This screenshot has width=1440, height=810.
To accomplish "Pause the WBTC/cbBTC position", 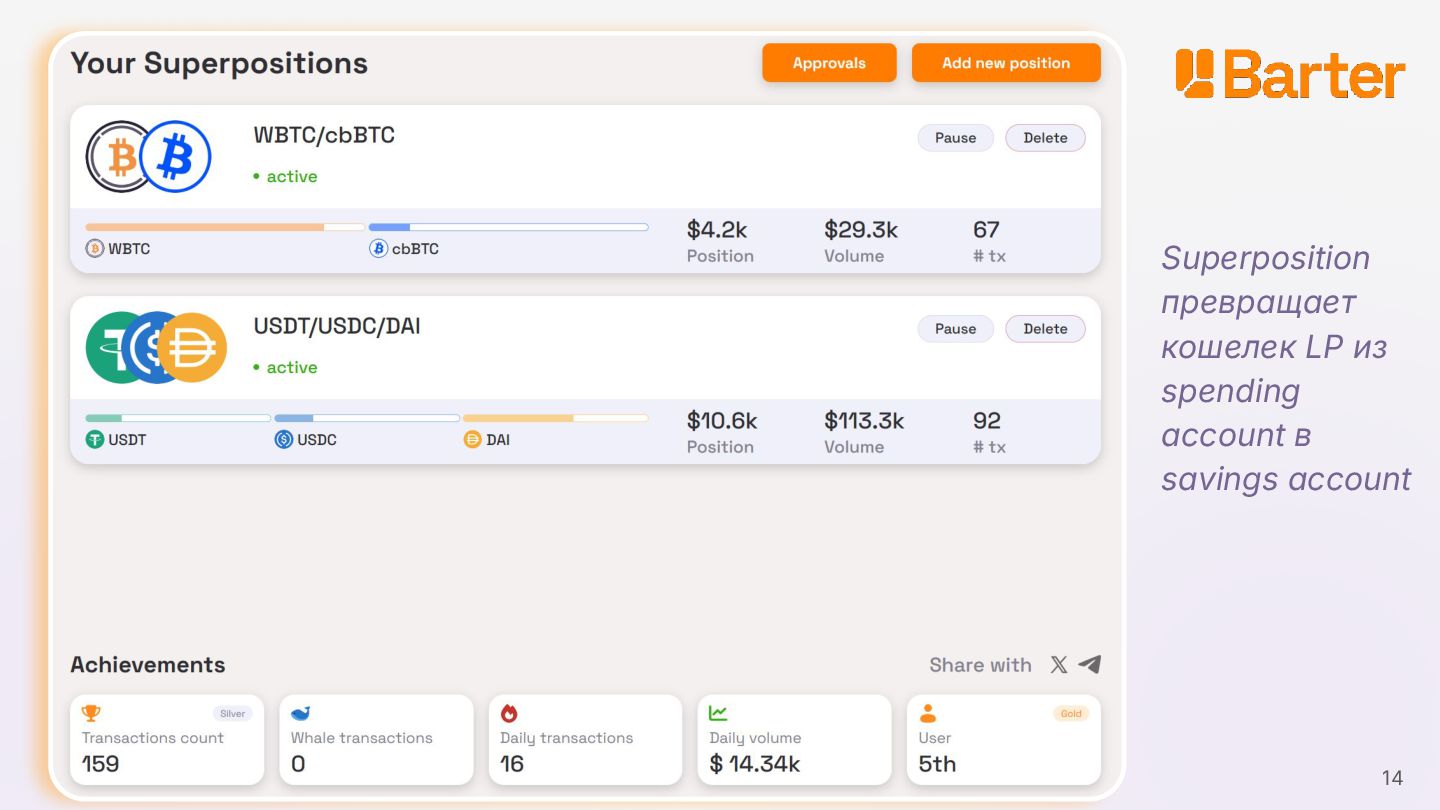I will coord(955,138).
